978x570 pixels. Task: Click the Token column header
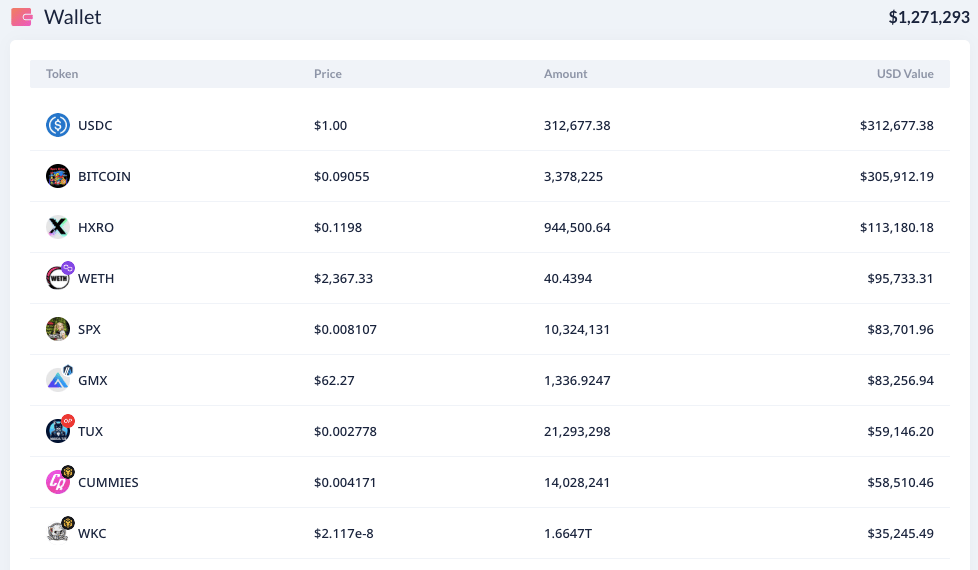click(x=62, y=74)
